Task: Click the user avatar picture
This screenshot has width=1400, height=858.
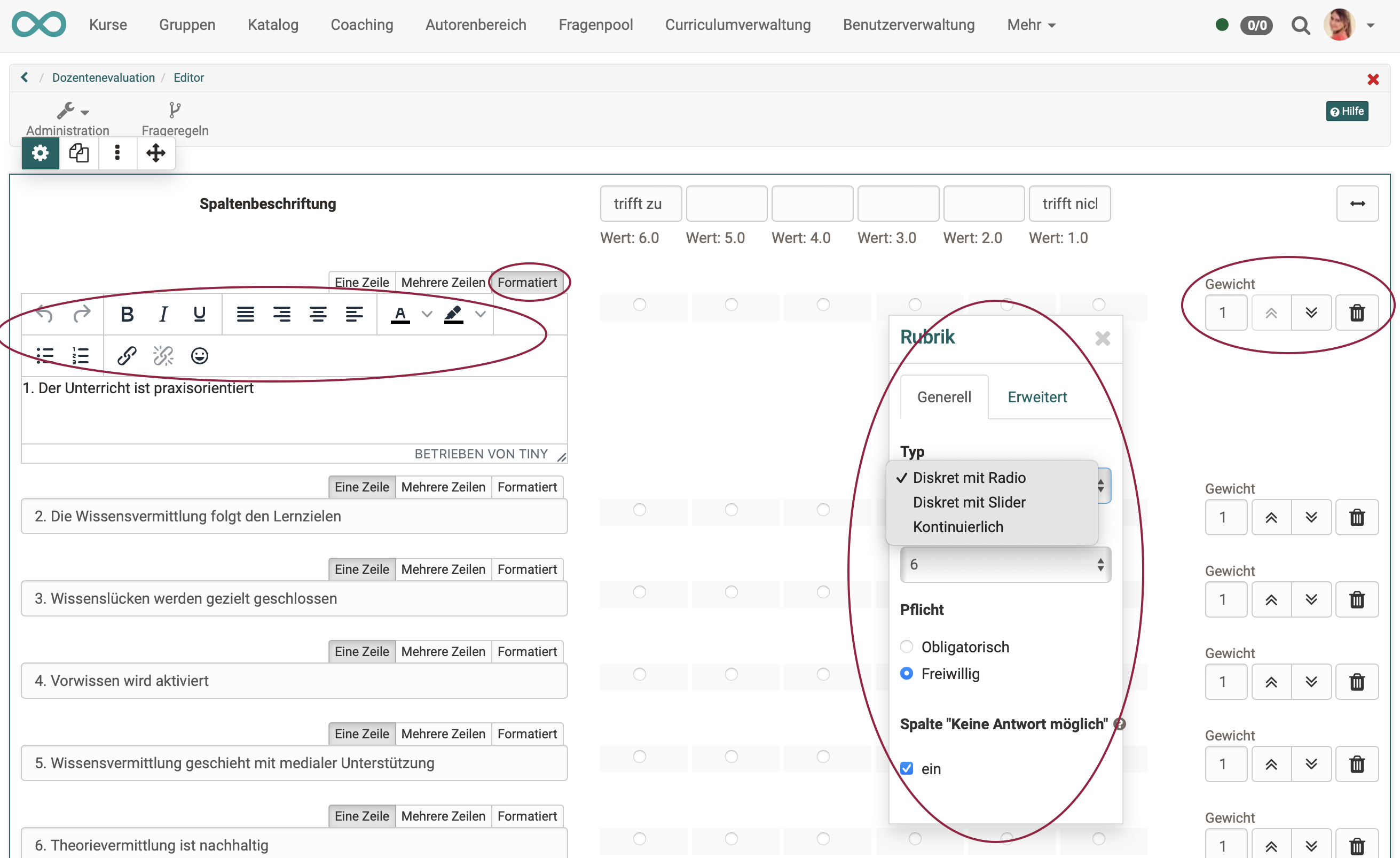Action: pyautogui.click(x=1339, y=25)
